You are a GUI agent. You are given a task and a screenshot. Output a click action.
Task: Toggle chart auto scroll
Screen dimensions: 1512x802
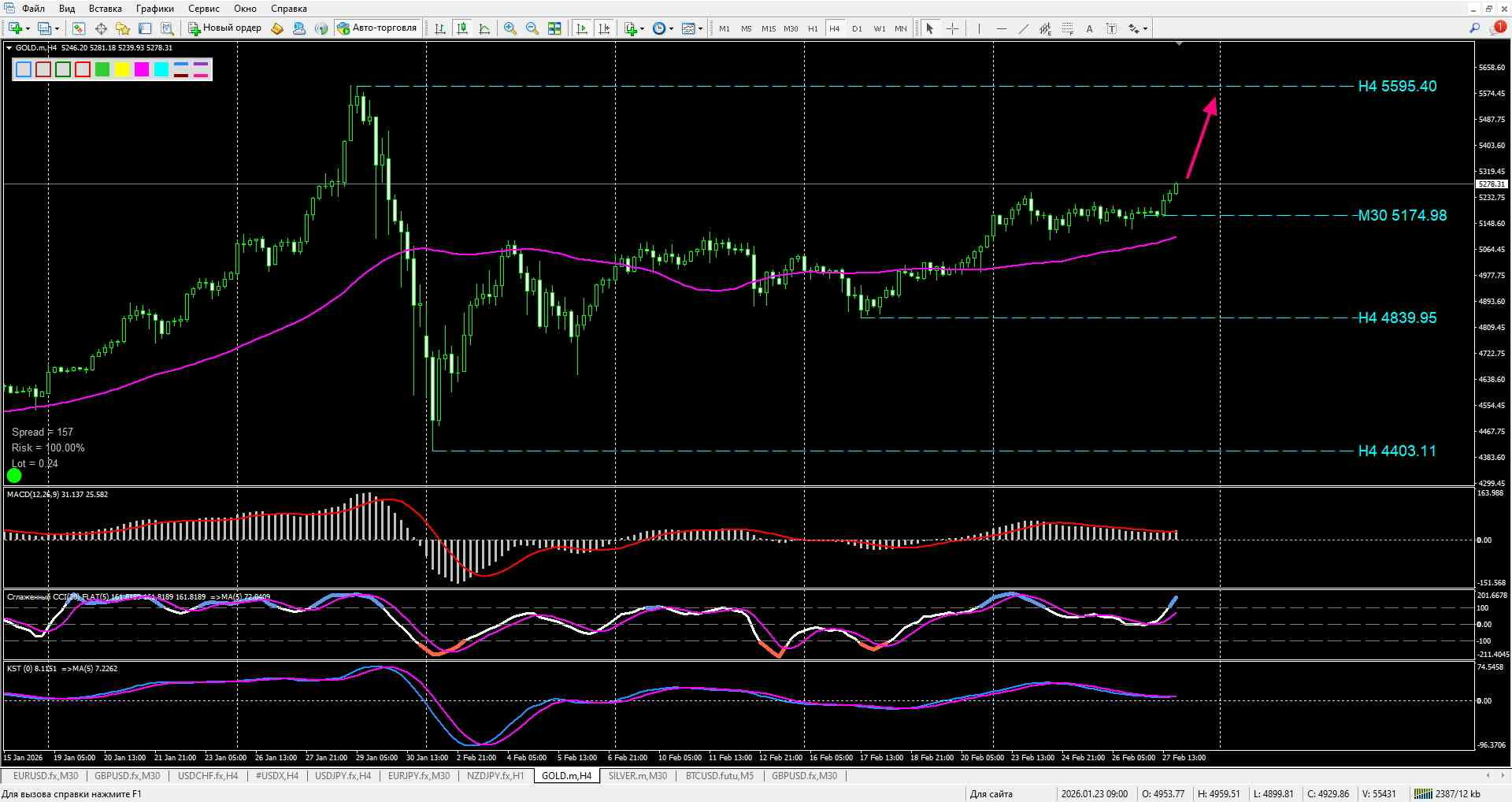pos(582,28)
